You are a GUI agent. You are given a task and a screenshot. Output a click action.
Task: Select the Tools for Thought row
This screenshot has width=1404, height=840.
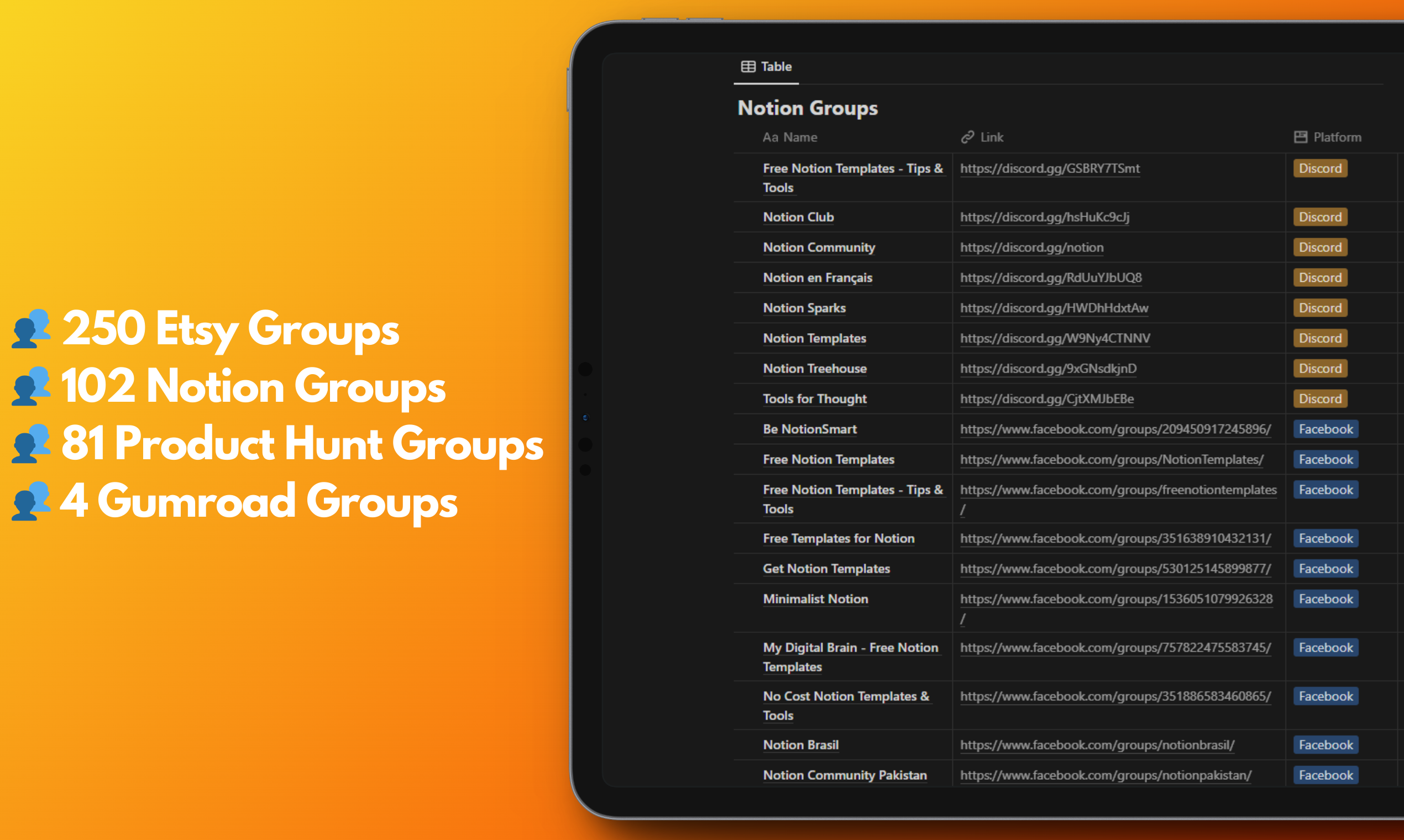(815, 398)
